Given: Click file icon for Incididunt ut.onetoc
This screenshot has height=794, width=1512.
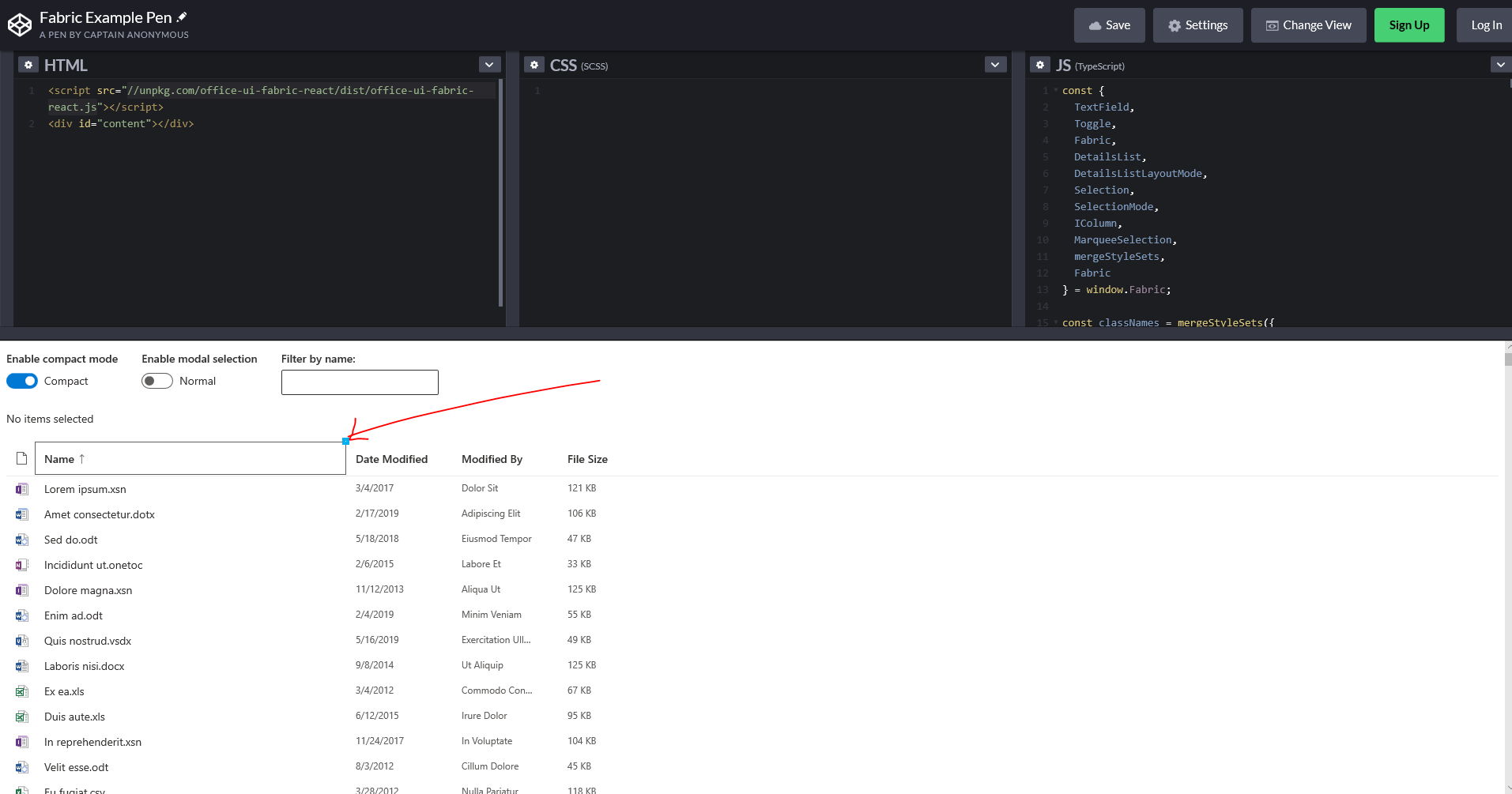Looking at the screenshot, I should point(22,565).
